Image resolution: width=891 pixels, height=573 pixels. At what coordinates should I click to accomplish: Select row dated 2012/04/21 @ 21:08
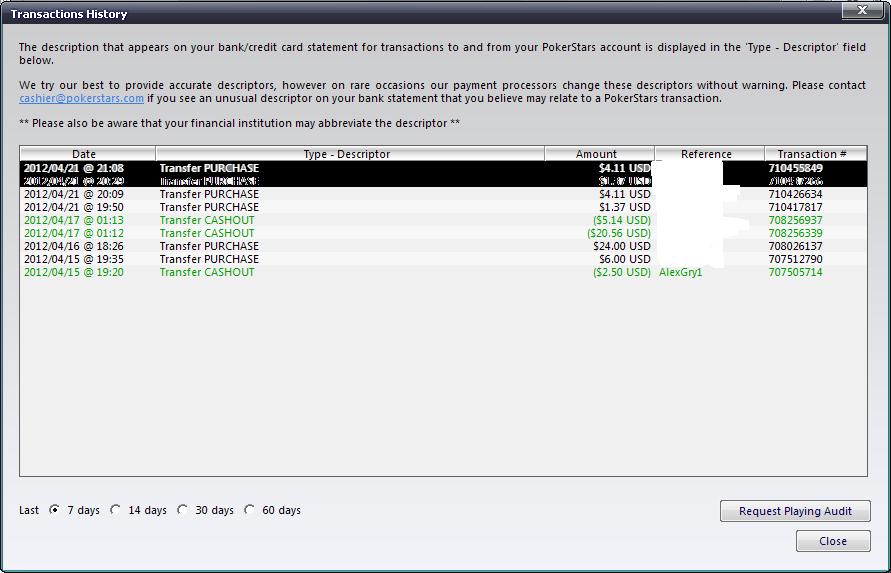pyautogui.click(x=443, y=168)
